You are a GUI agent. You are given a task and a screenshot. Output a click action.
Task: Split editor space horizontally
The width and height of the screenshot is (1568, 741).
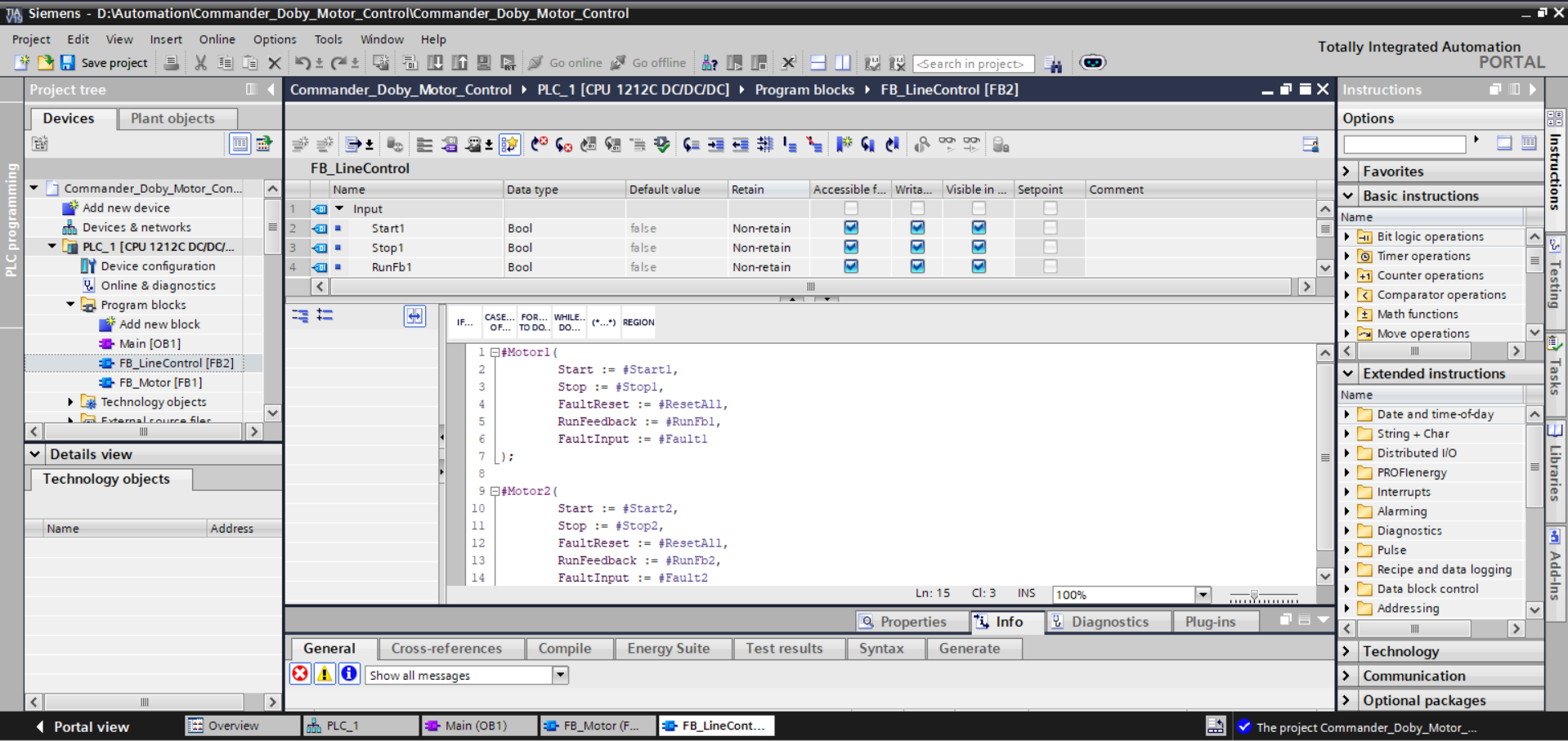coord(818,63)
